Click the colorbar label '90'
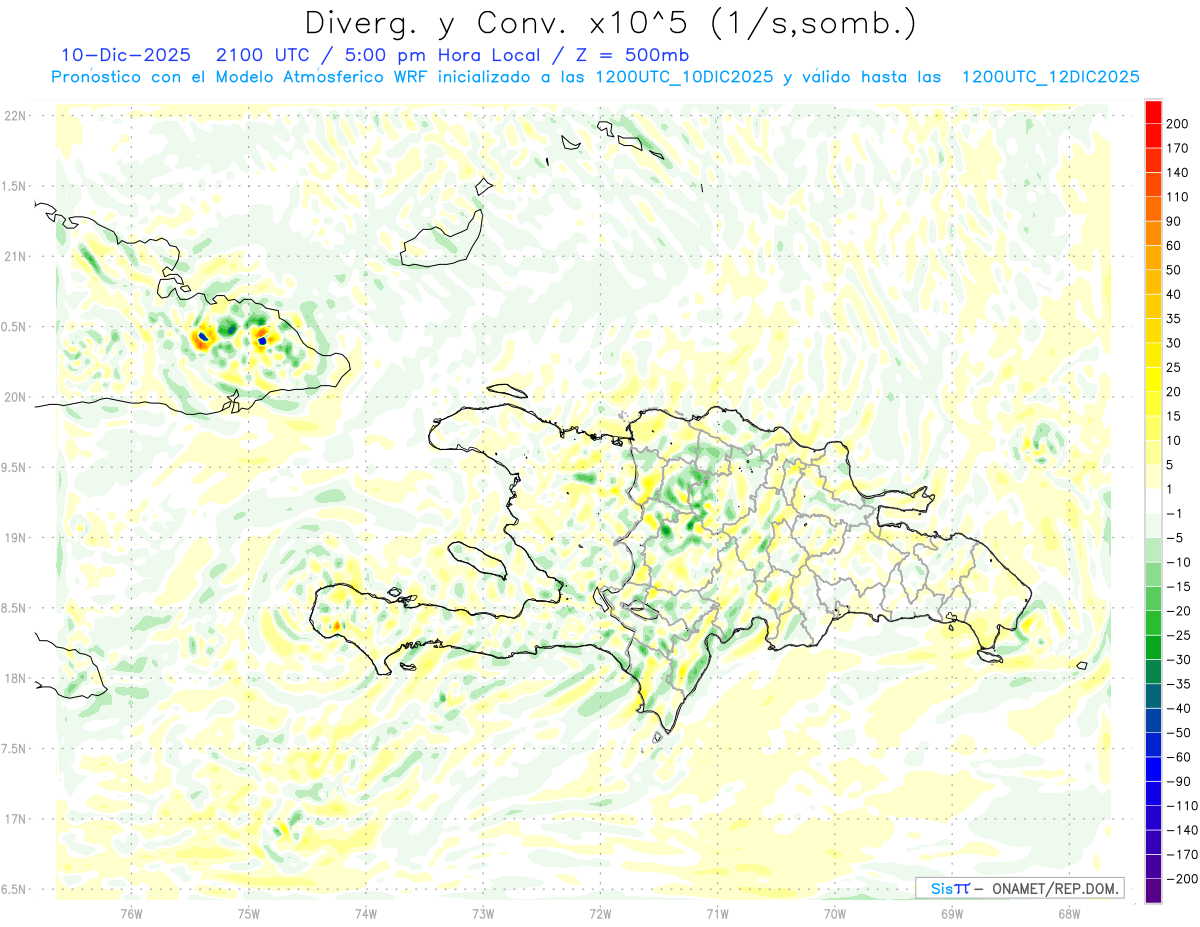 tap(1174, 221)
